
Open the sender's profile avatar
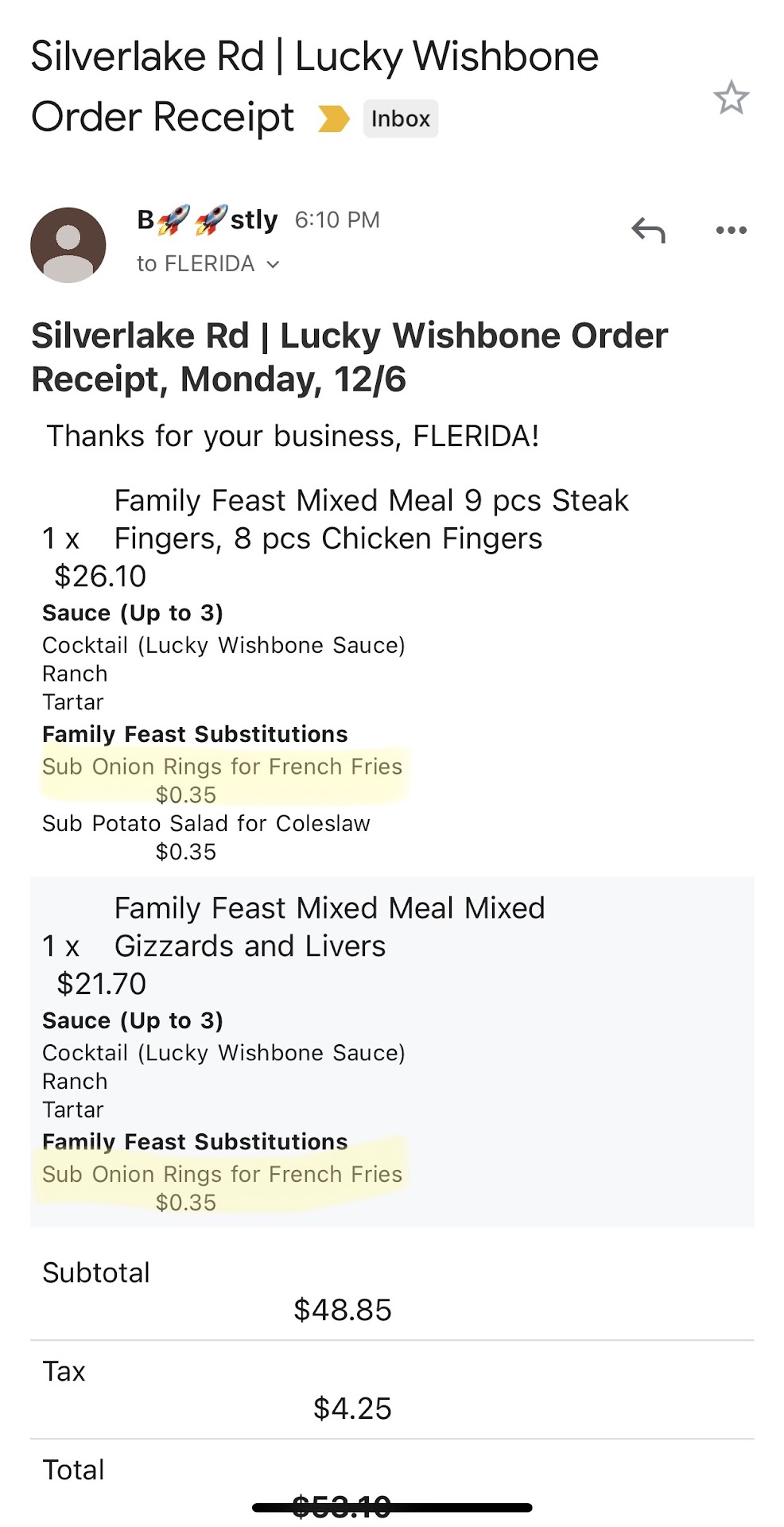(x=68, y=245)
